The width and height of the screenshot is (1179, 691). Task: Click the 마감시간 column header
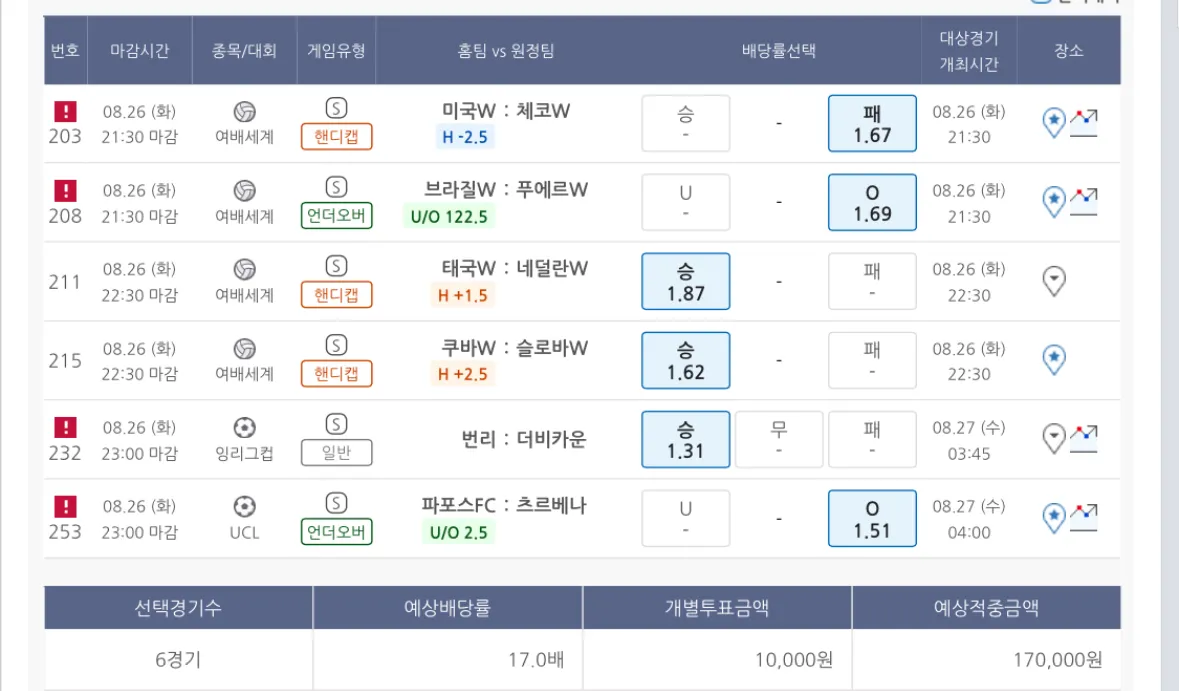point(140,50)
